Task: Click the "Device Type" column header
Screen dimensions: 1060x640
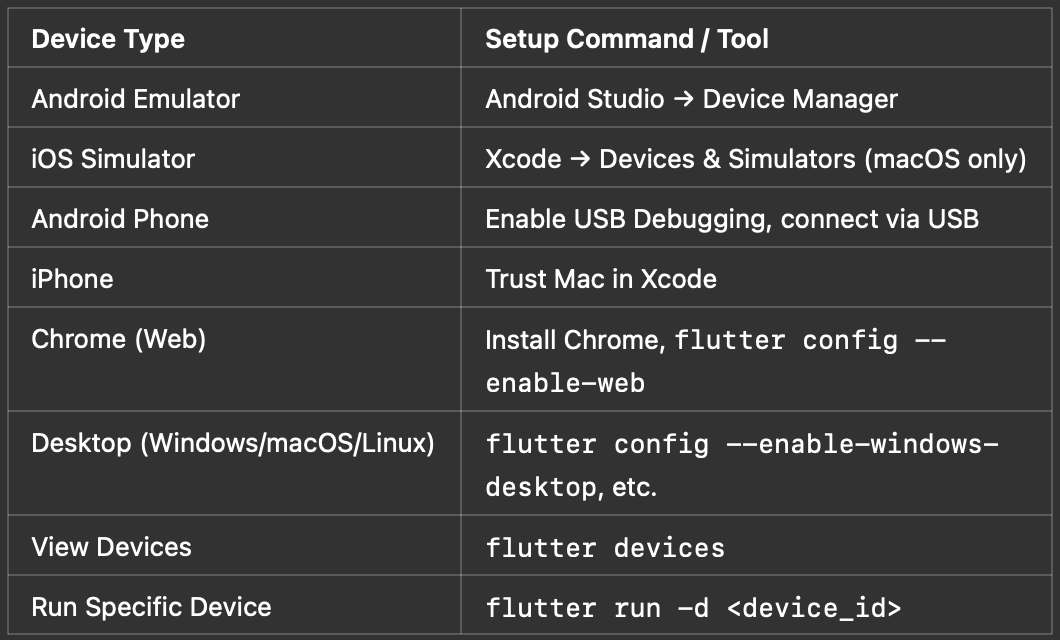Action: [108, 39]
